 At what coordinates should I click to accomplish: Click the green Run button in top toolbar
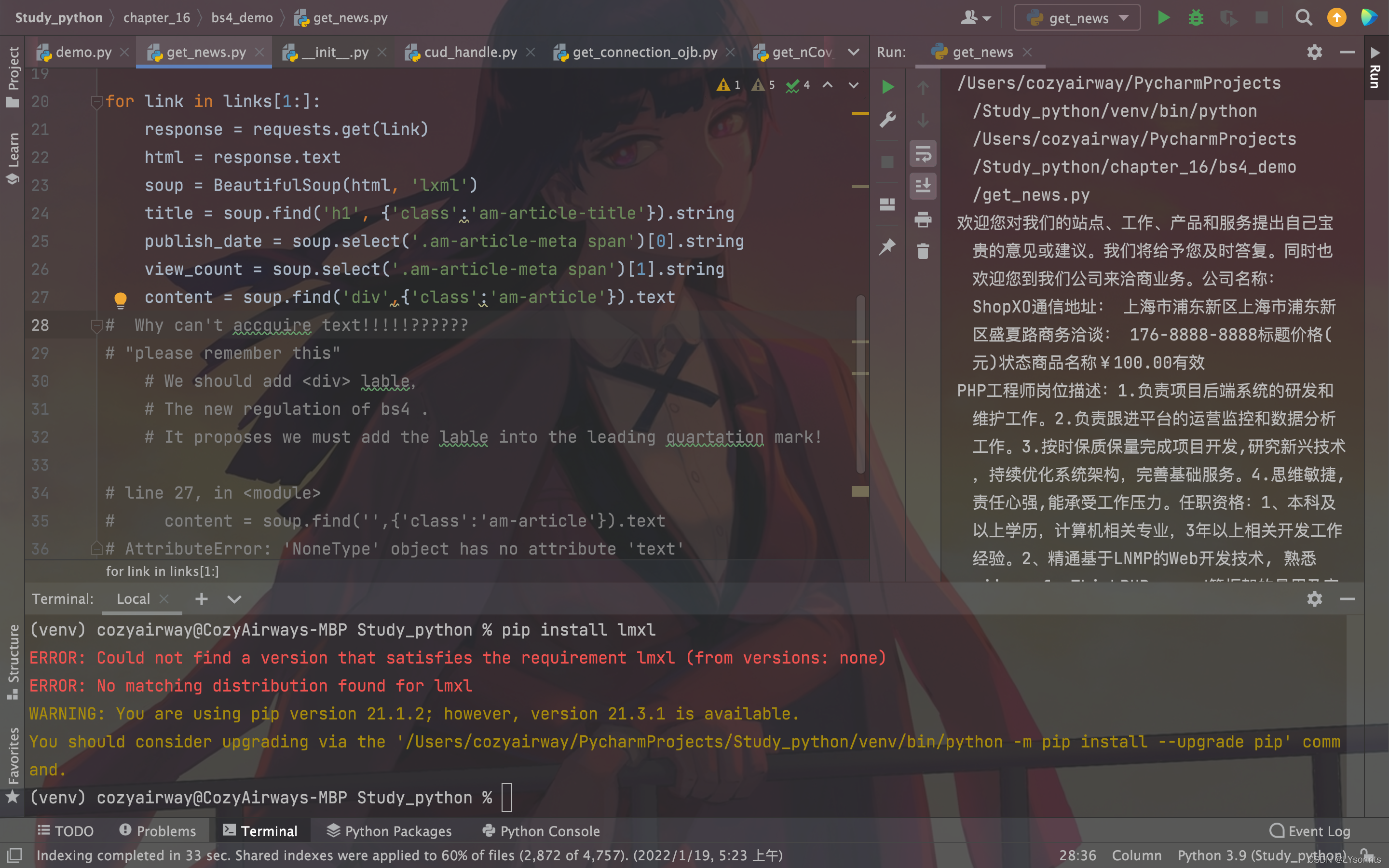[x=1163, y=18]
